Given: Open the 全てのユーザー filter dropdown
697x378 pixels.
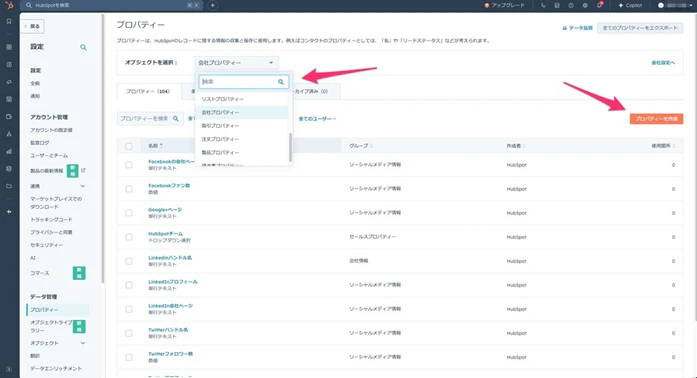Looking at the screenshot, I should (x=317, y=119).
